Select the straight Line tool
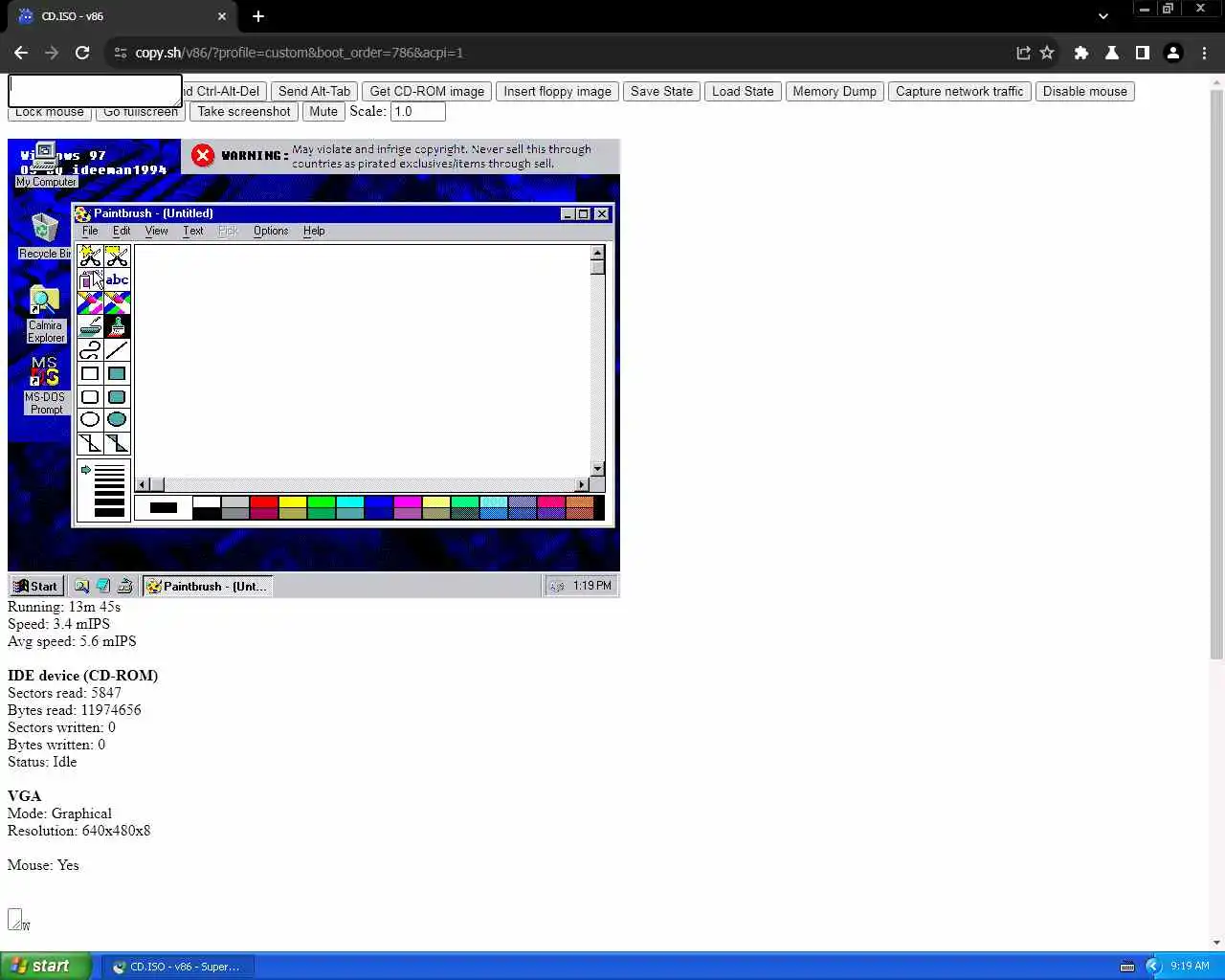Image resolution: width=1225 pixels, height=980 pixels. (117, 350)
